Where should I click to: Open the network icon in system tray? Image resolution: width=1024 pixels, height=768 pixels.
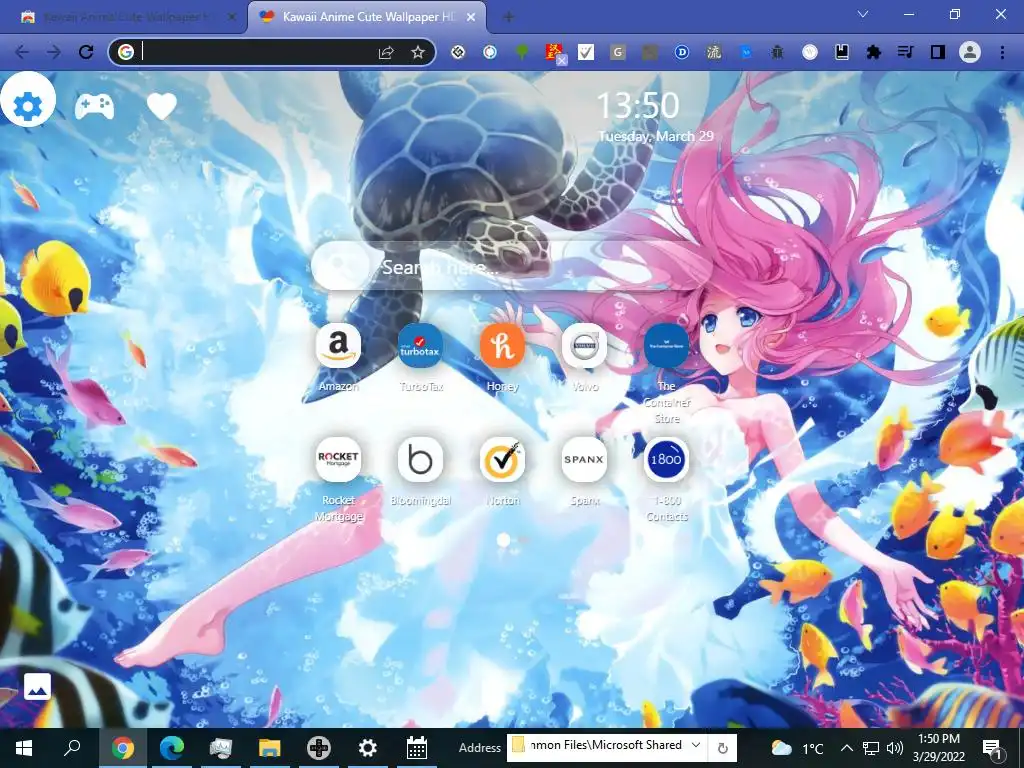(871, 748)
